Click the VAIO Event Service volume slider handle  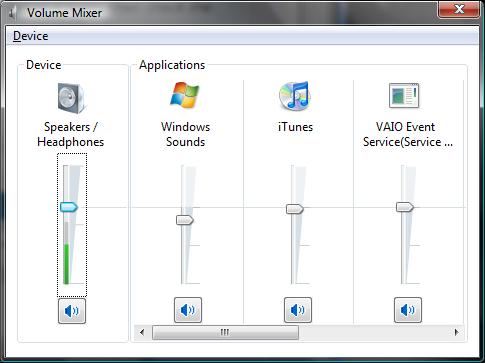click(x=405, y=207)
